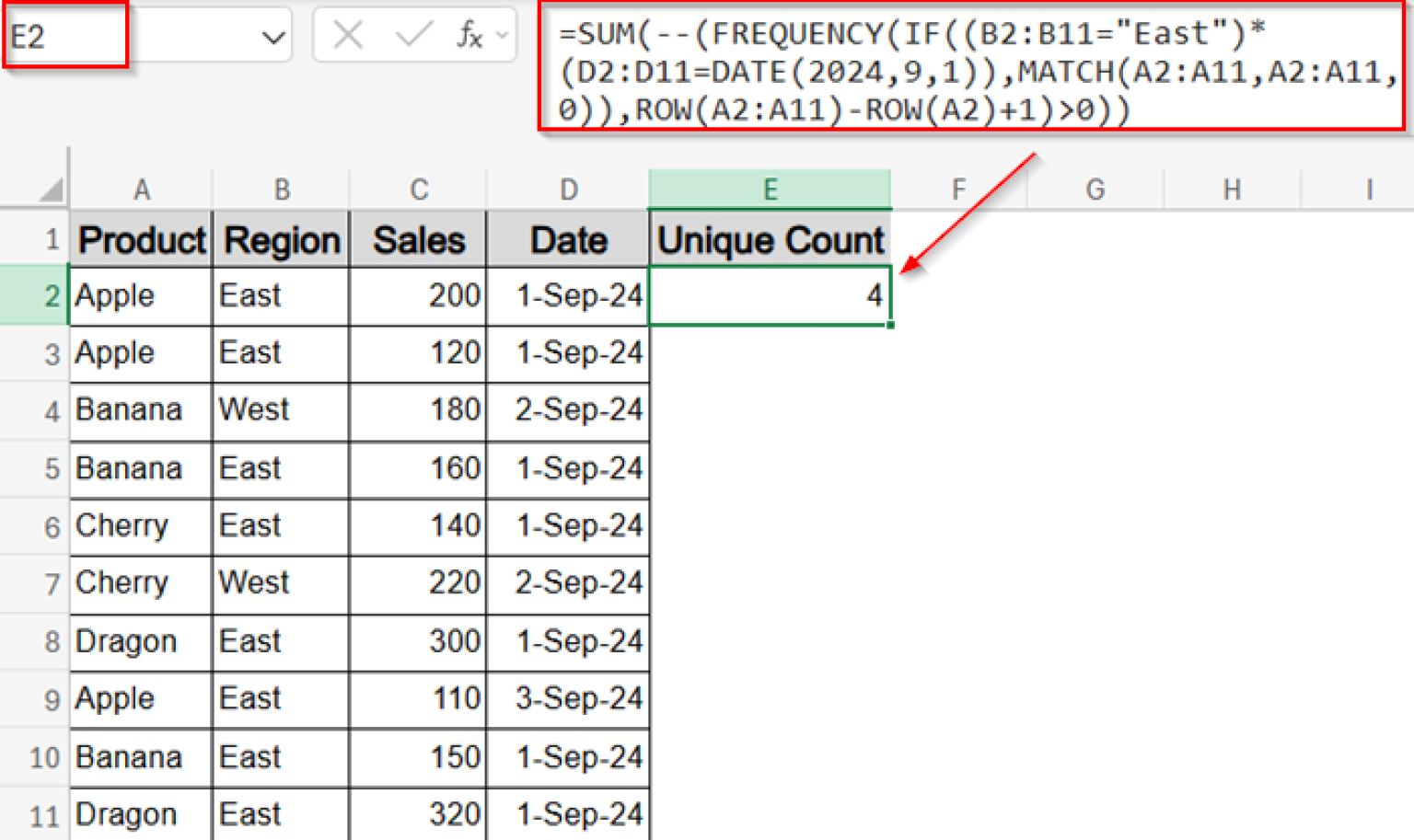Select cell D11 showing 1-Sep-24

click(568, 813)
